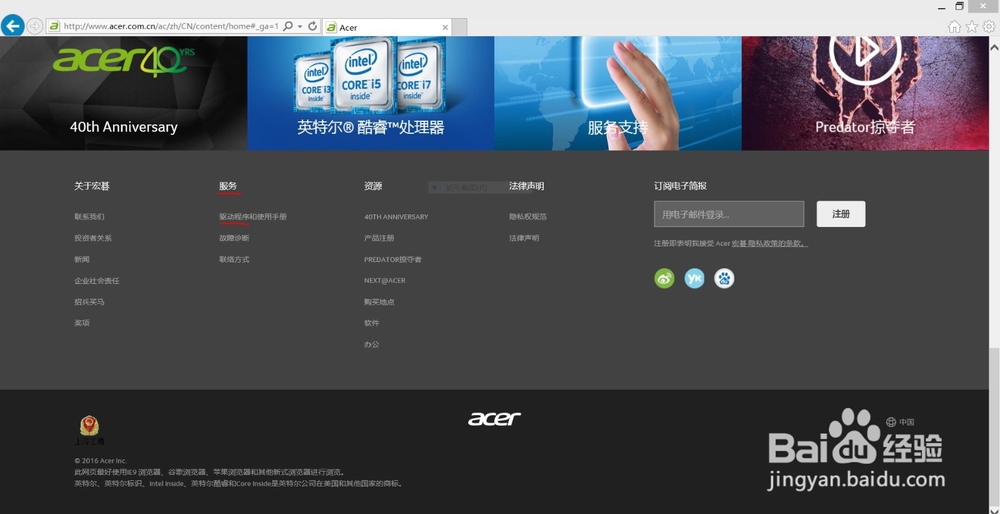Open the 招兵买马 link
Image resolution: width=1000 pixels, height=514 pixels.
click(x=89, y=302)
